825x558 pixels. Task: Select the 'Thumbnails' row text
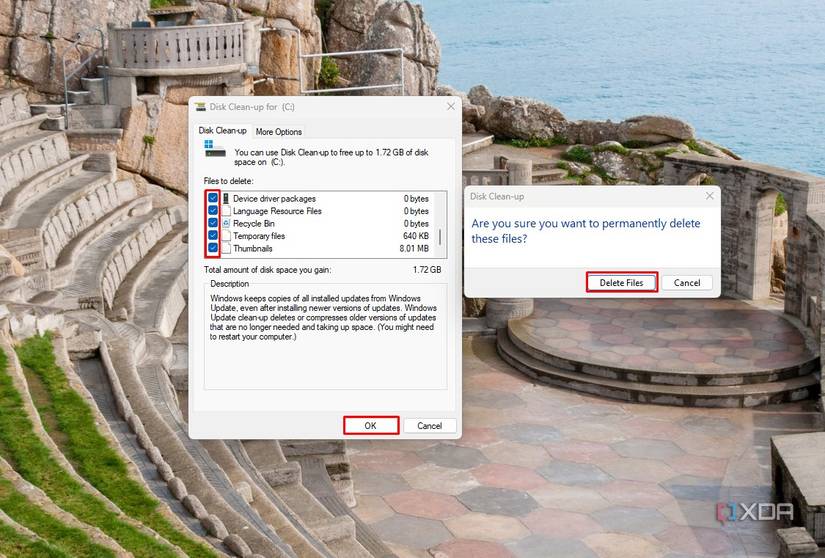[253, 248]
